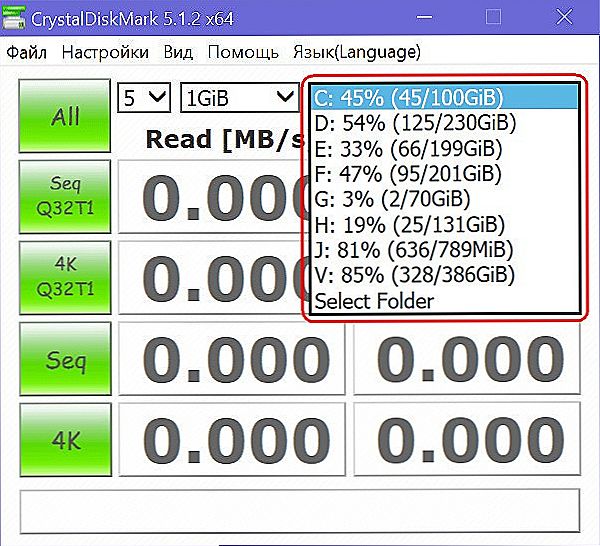The image size is (600, 546).
Task: Select drive F: 47% (95/201GiB)
Action: tap(444, 174)
